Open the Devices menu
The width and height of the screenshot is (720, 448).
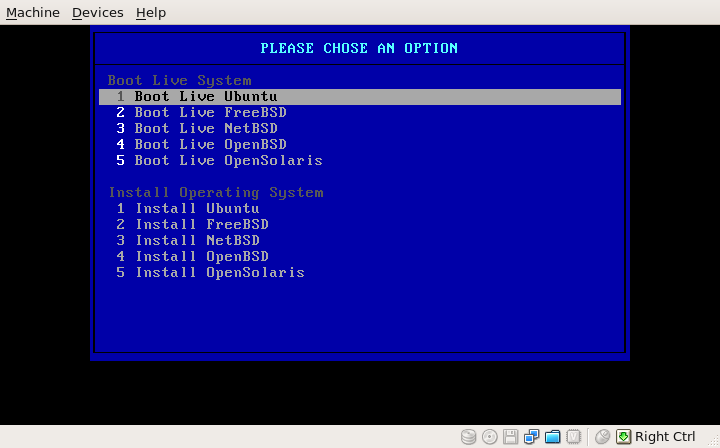pyautogui.click(x=97, y=12)
